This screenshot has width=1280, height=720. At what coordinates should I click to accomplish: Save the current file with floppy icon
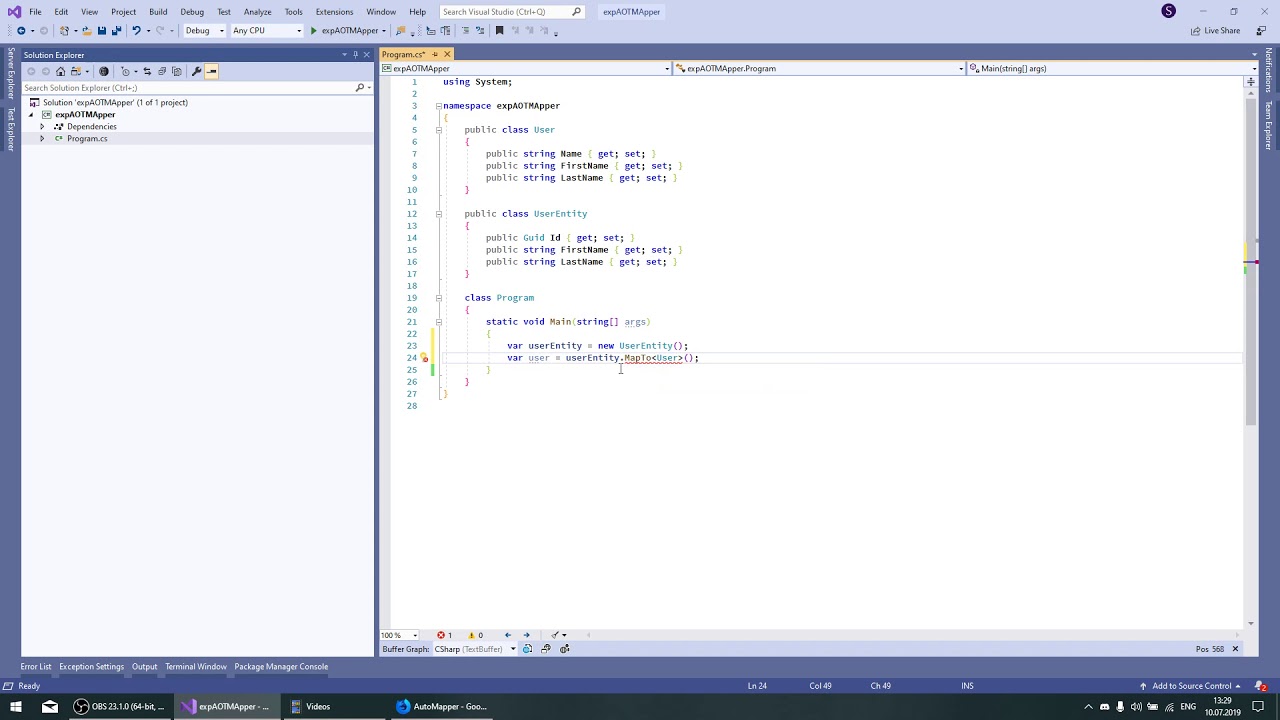click(101, 31)
